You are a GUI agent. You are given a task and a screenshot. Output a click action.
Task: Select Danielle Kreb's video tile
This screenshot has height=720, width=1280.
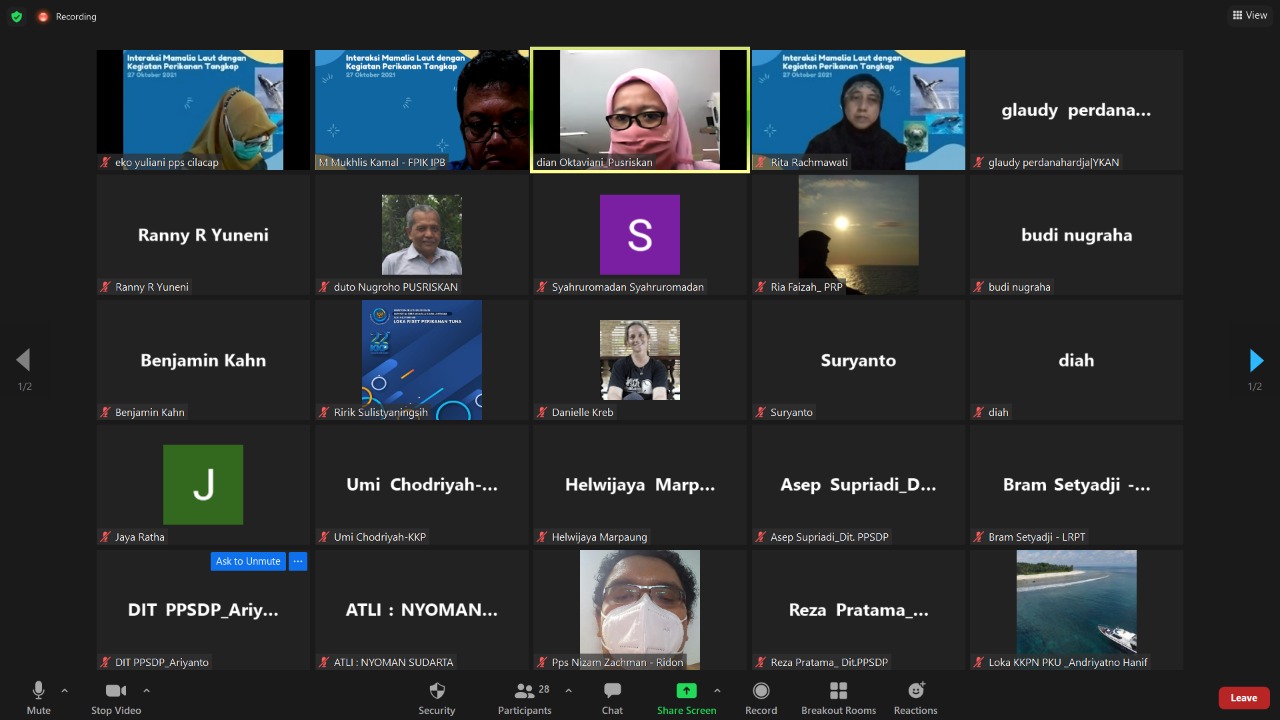coord(640,360)
